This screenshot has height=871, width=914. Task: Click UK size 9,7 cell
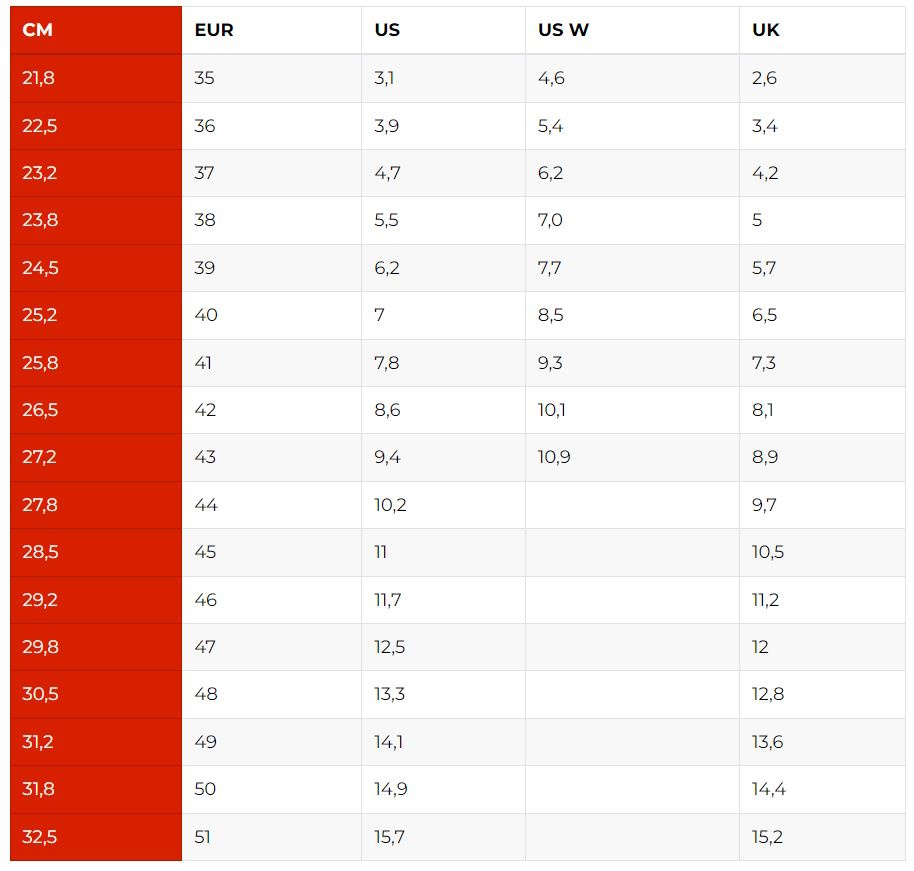coord(822,505)
